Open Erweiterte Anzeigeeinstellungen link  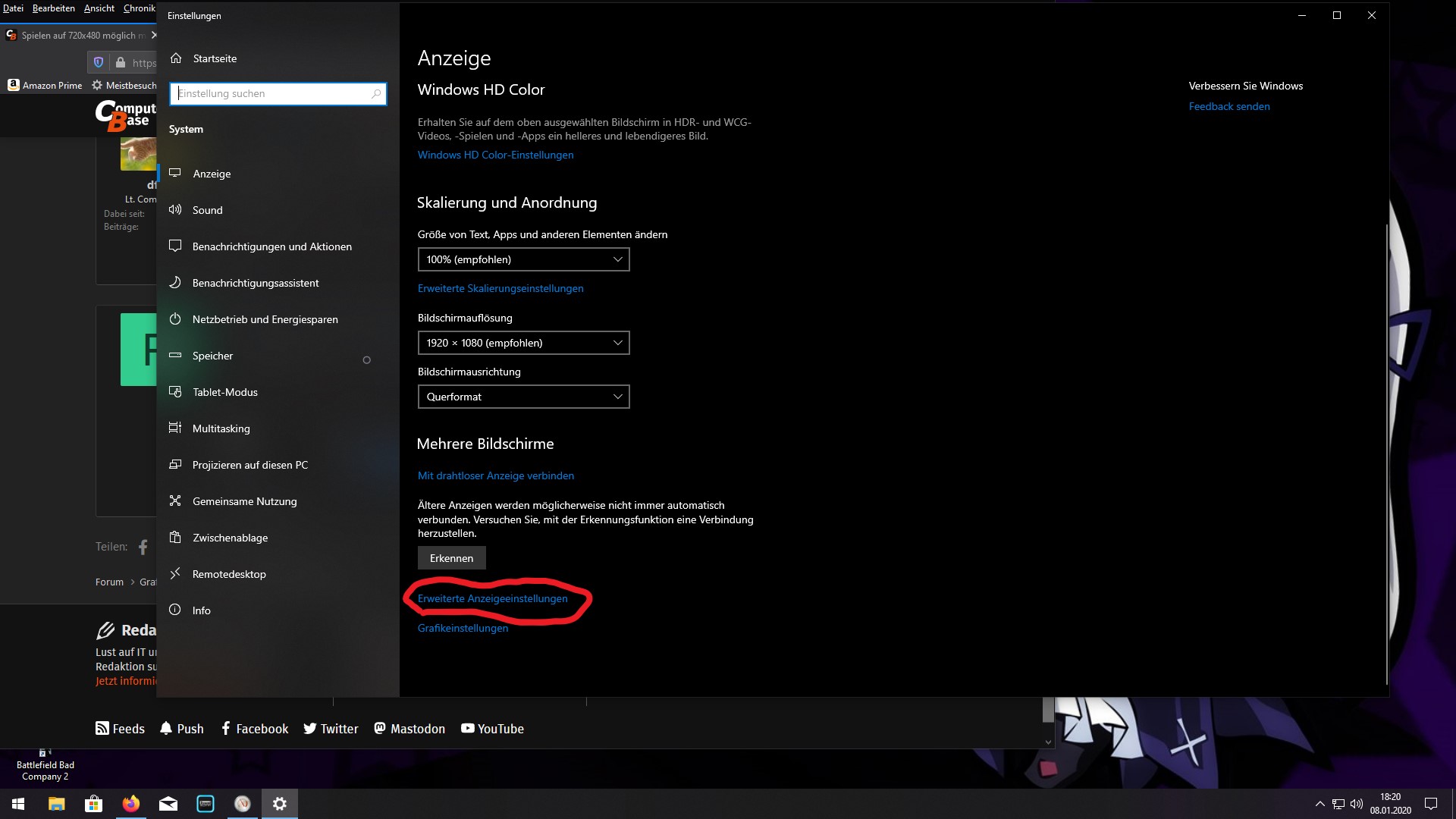click(x=492, y=598)
